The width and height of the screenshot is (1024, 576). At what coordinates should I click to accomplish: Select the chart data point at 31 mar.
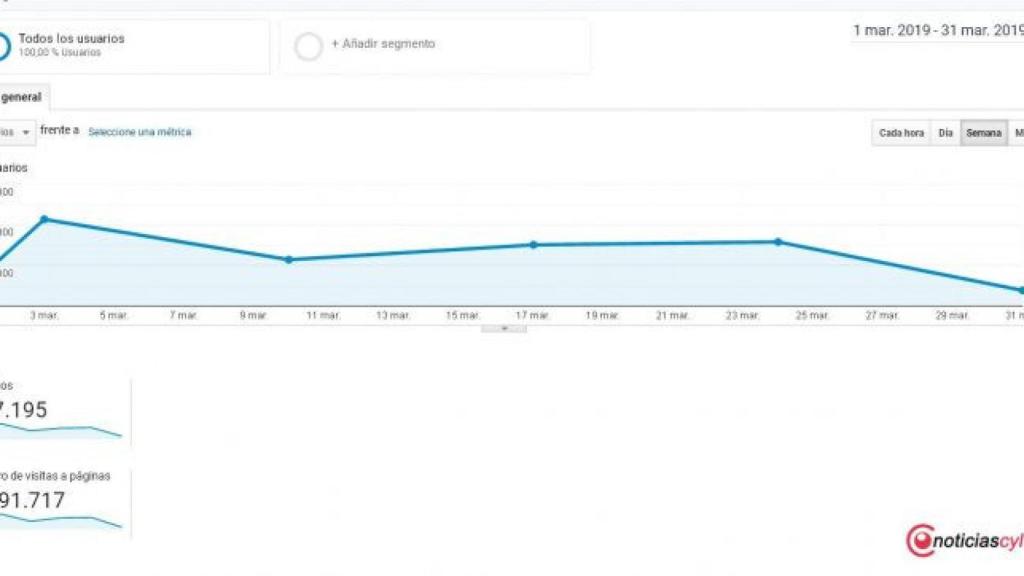click(1020, 290)
